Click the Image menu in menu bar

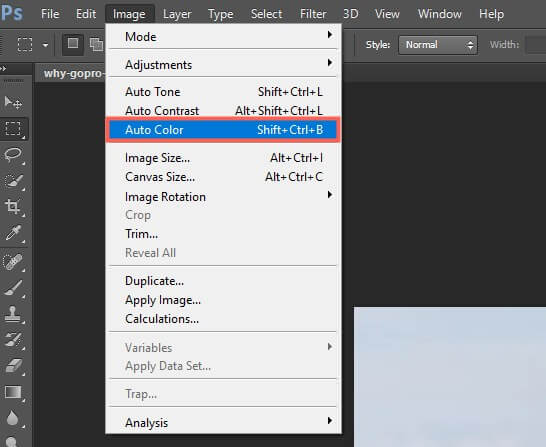pos(129,14)
